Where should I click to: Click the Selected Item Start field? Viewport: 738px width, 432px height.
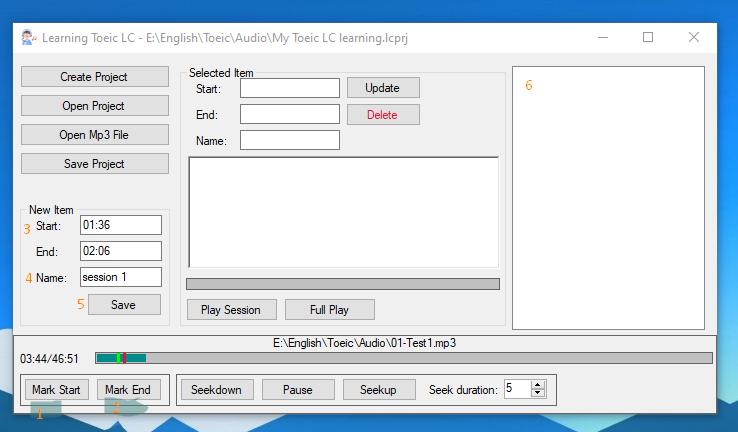pos(290,88)
